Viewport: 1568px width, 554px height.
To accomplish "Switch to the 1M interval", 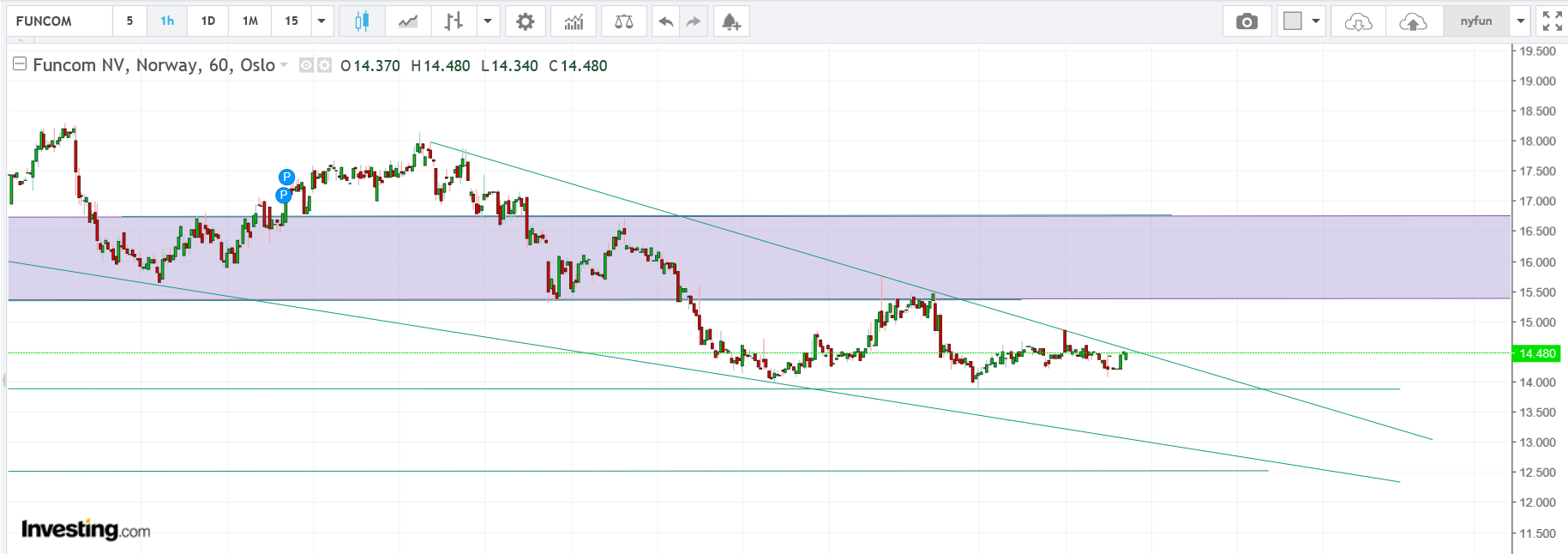I will (250, 21).
